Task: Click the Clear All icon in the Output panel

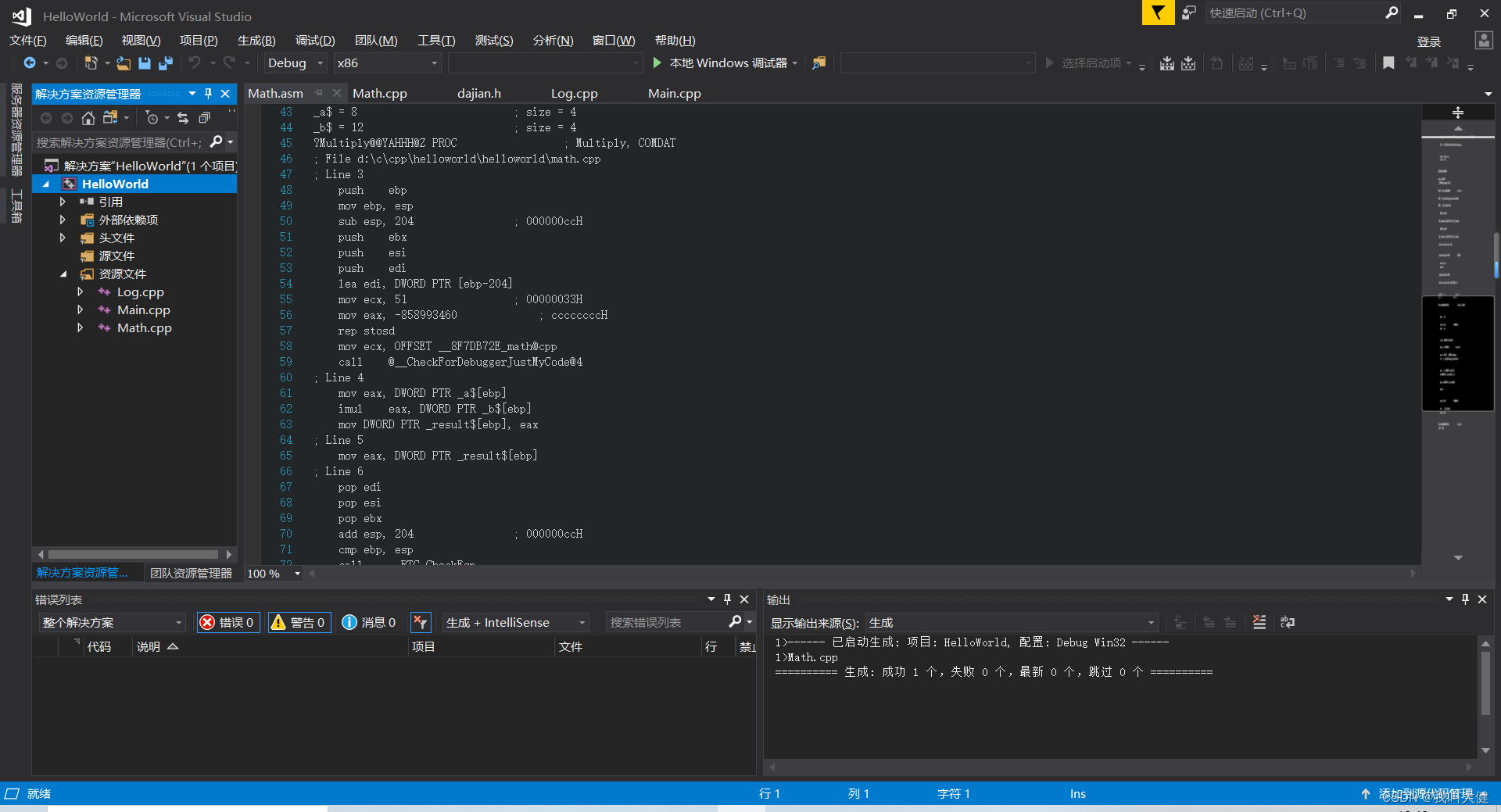Action: (1259, 622)
